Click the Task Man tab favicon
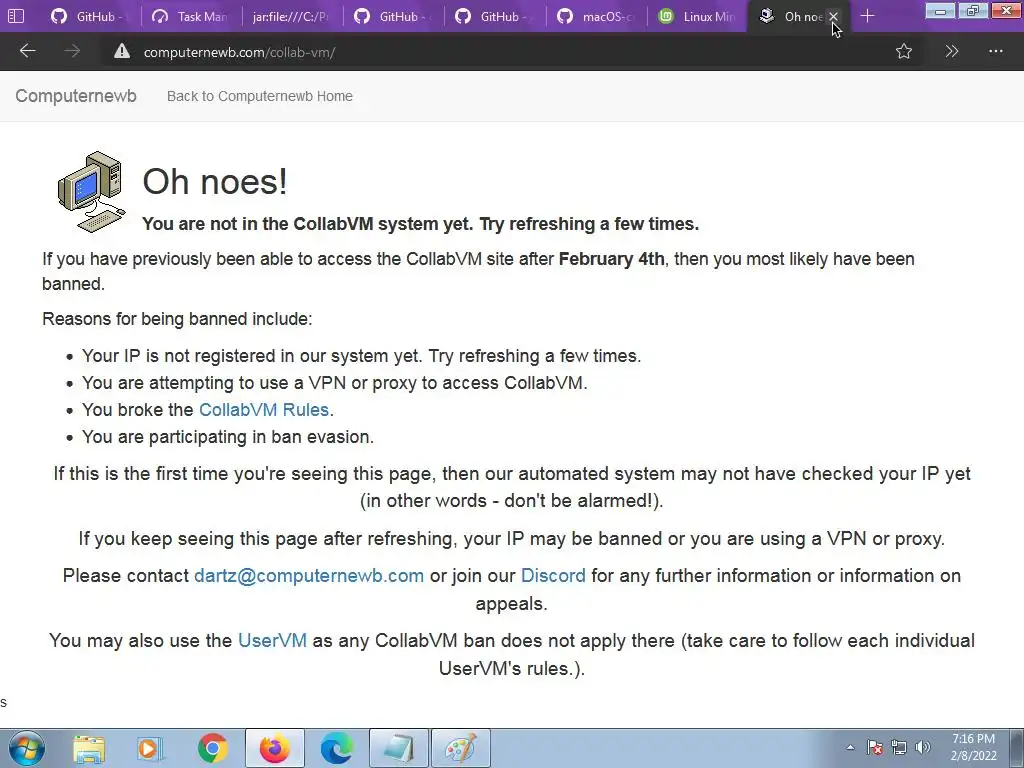The height and width of the screenshot is (768, 1024). pyautogui.click(x=160, y=16)
